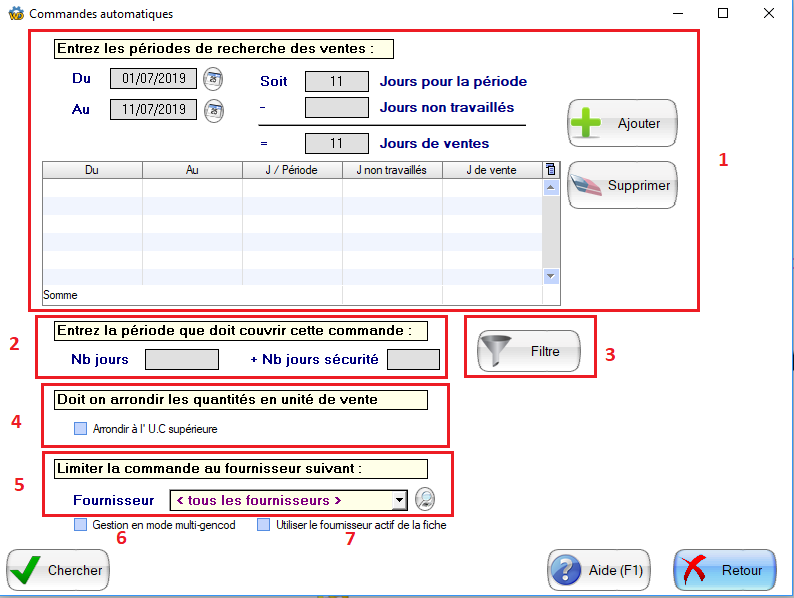The height and width of the screenshot is (598, 794).
Task: Click Chercher to start the search
Action: (58, 570)
